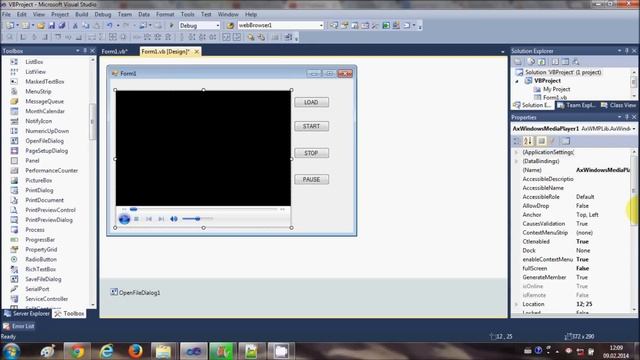Click the media player next track button
Image resolution: width=640 pixels, height=360 pixels.
pyautogui.click(x=161, y=219)
